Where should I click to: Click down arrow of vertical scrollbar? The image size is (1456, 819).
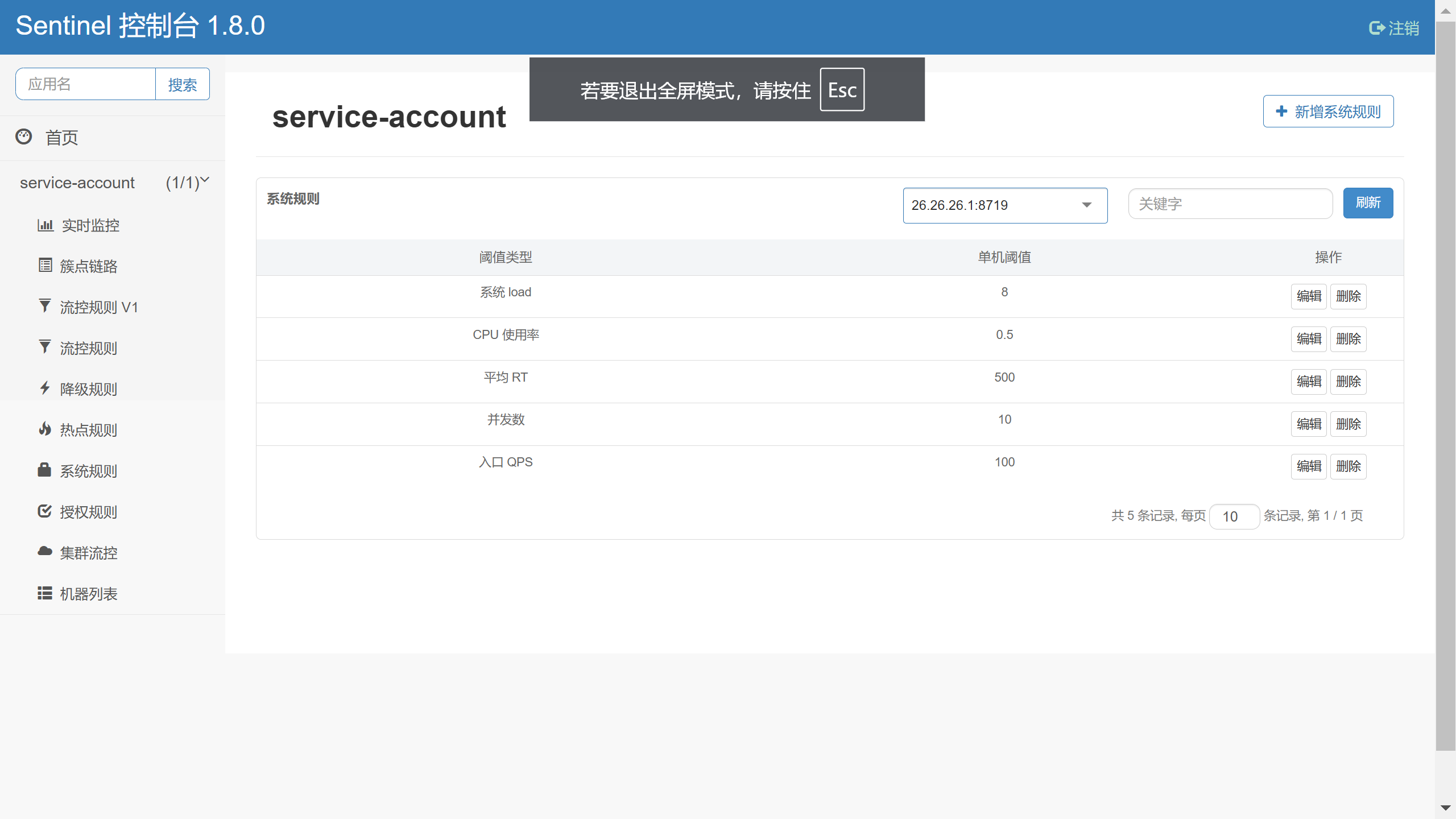click(x=1445, y=808)
